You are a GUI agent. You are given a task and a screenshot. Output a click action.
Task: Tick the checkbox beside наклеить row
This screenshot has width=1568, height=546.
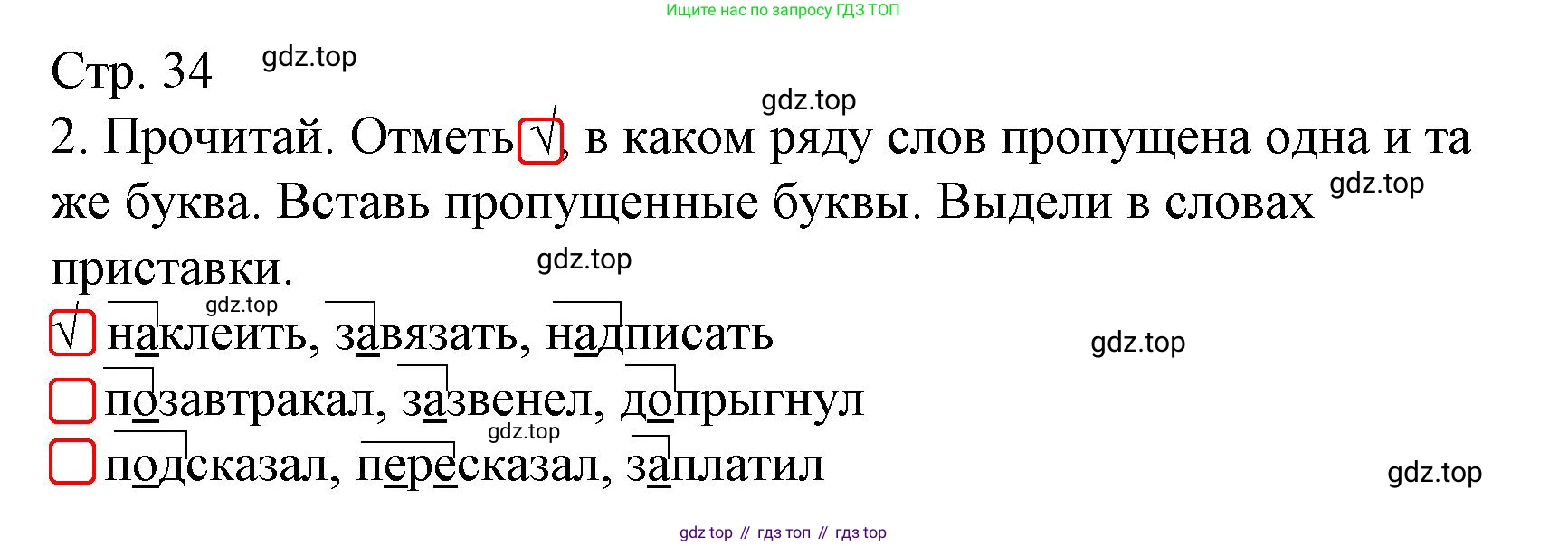(x=71, y=334)
